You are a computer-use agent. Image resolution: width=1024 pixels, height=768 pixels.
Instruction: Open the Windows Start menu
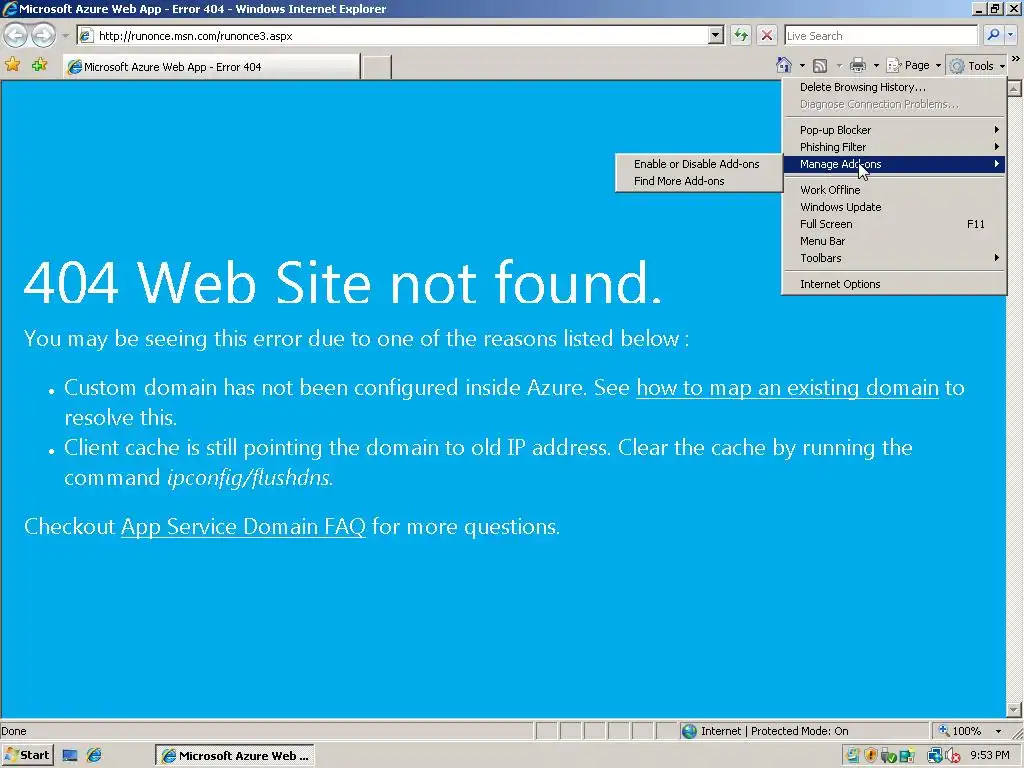pos(27,756)
